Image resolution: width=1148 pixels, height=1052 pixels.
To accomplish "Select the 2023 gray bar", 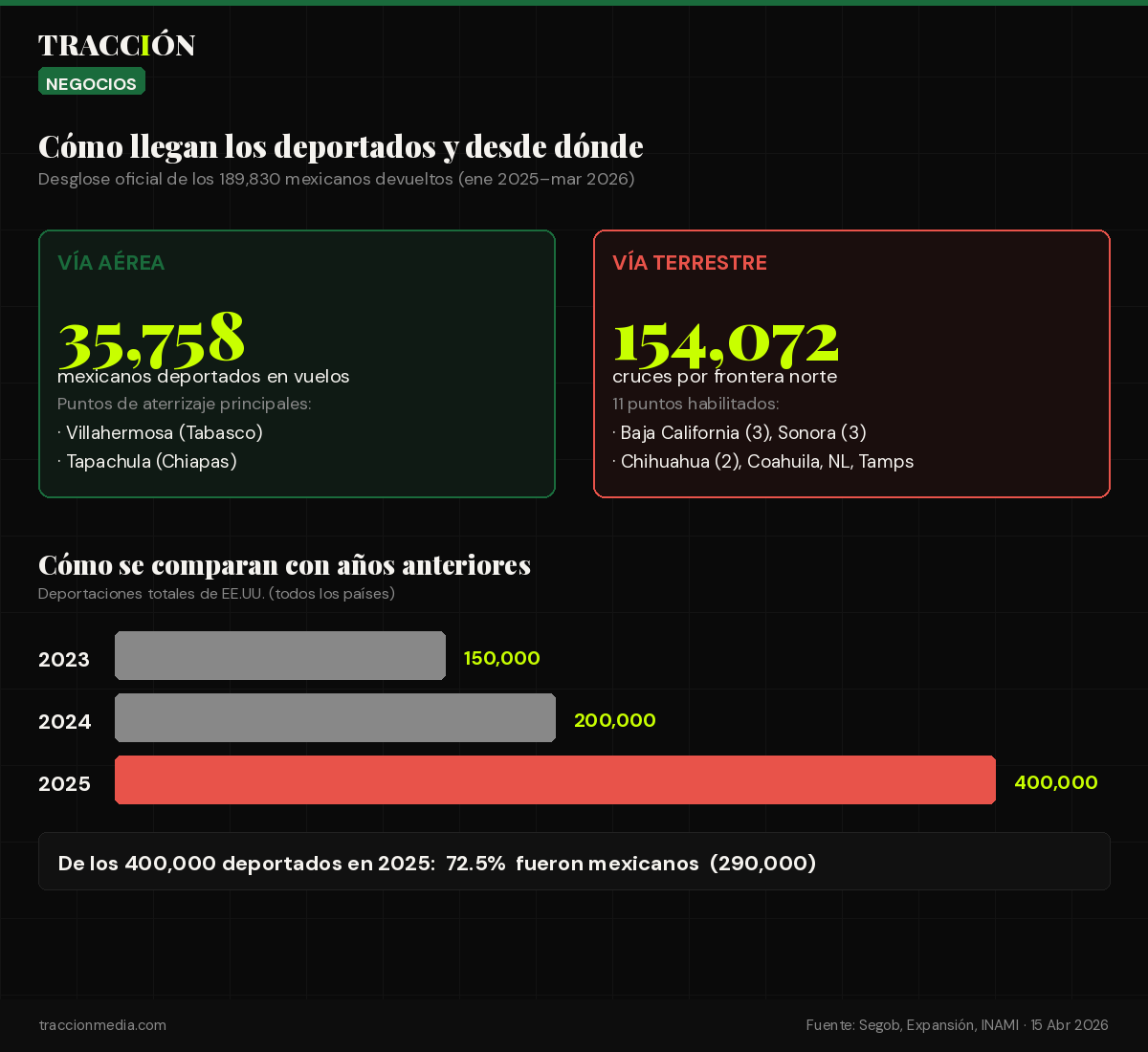I will click(x=279, y=655).
